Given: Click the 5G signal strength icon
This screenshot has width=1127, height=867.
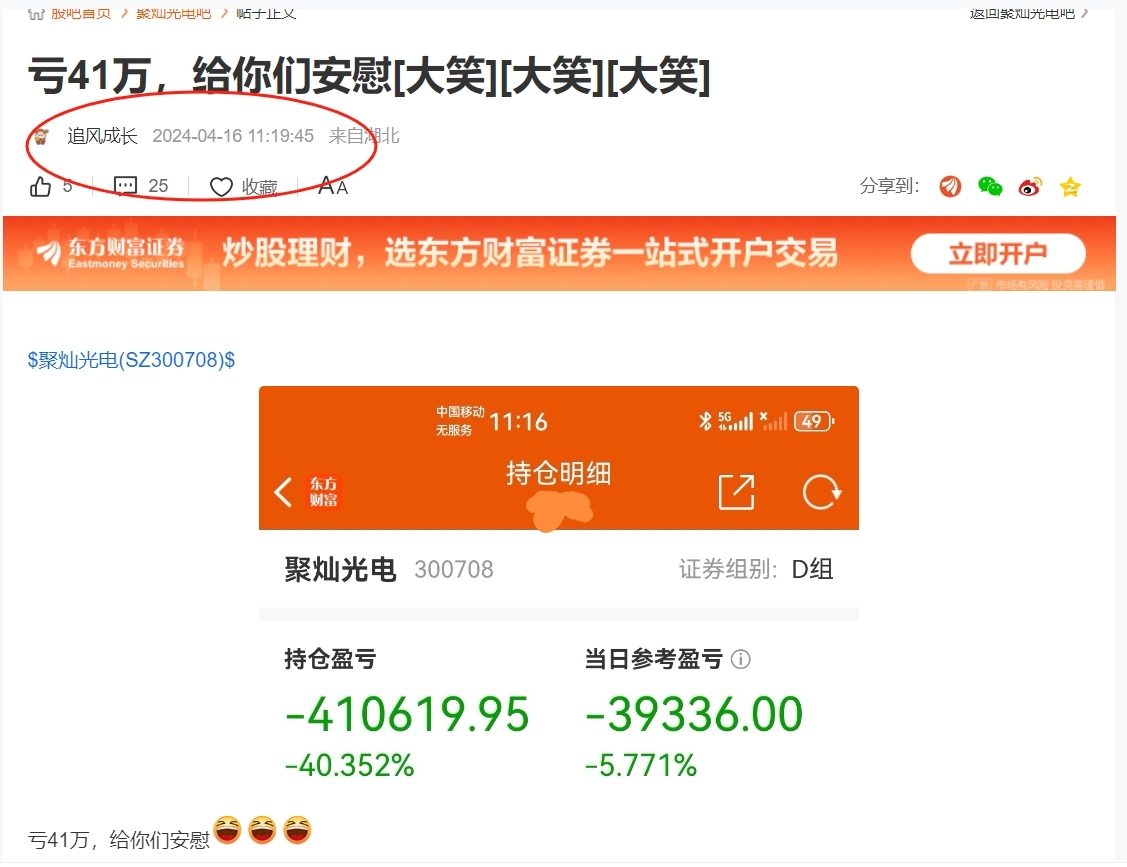Looking at the screenshot, I should (735, 421).
